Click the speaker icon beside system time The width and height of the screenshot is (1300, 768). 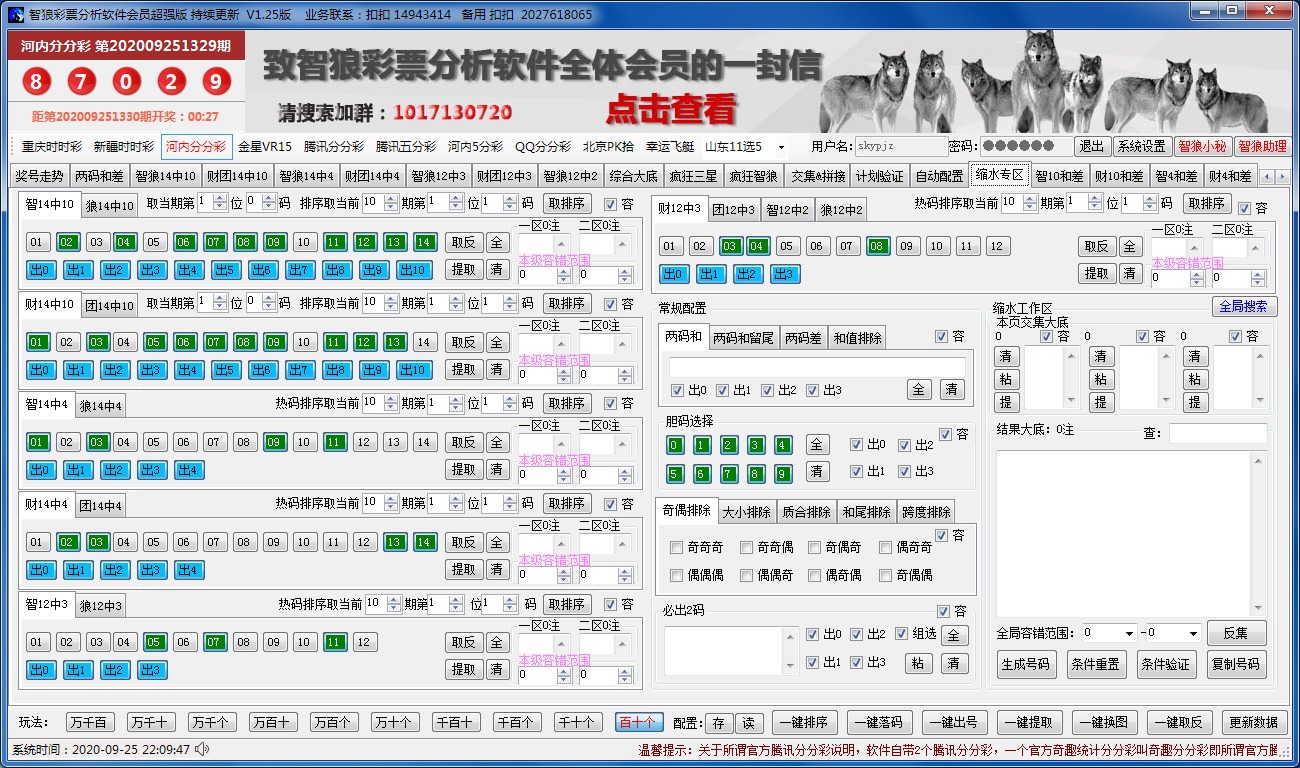tap(203, 748)
